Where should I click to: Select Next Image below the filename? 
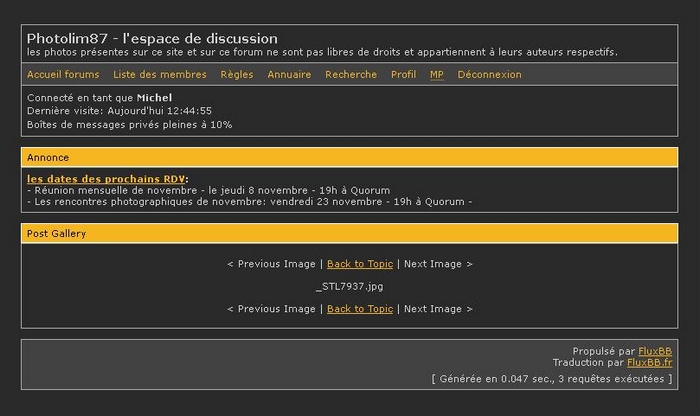pos(438,309)
